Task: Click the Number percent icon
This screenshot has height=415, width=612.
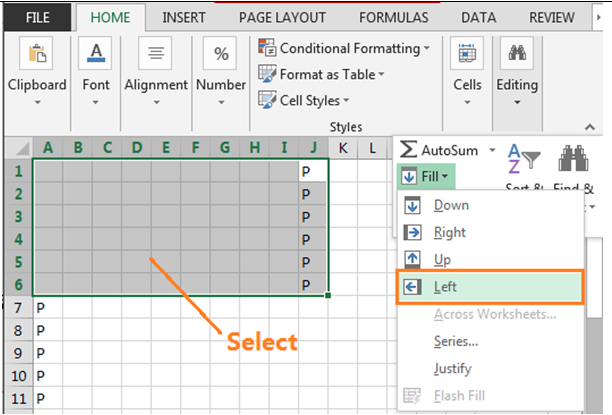Action: (x=221, y=55)
